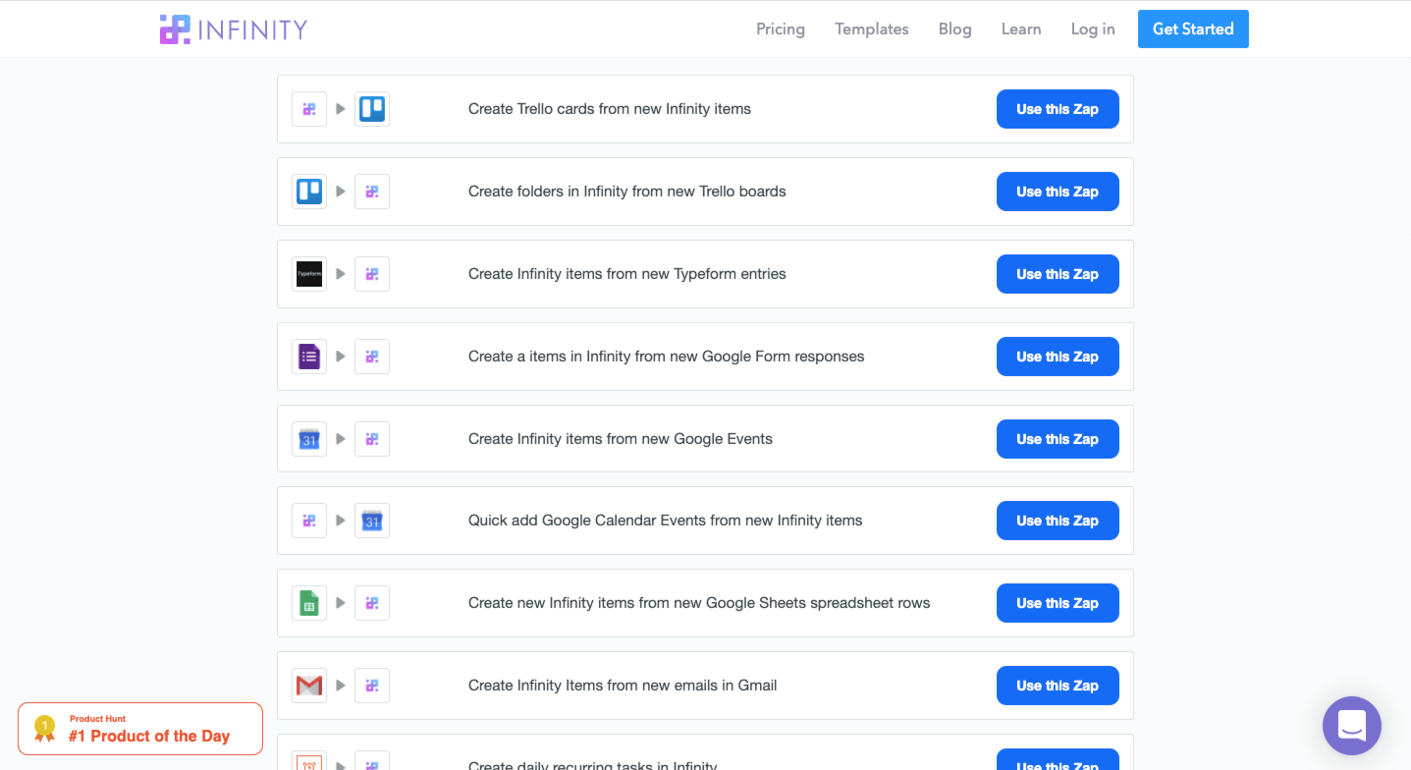The width and height of the screenshot is (1411, 770).
Task: Click 'Create Infinity Items from new emails in Gmail'
Action: click(x=622, y=685)
